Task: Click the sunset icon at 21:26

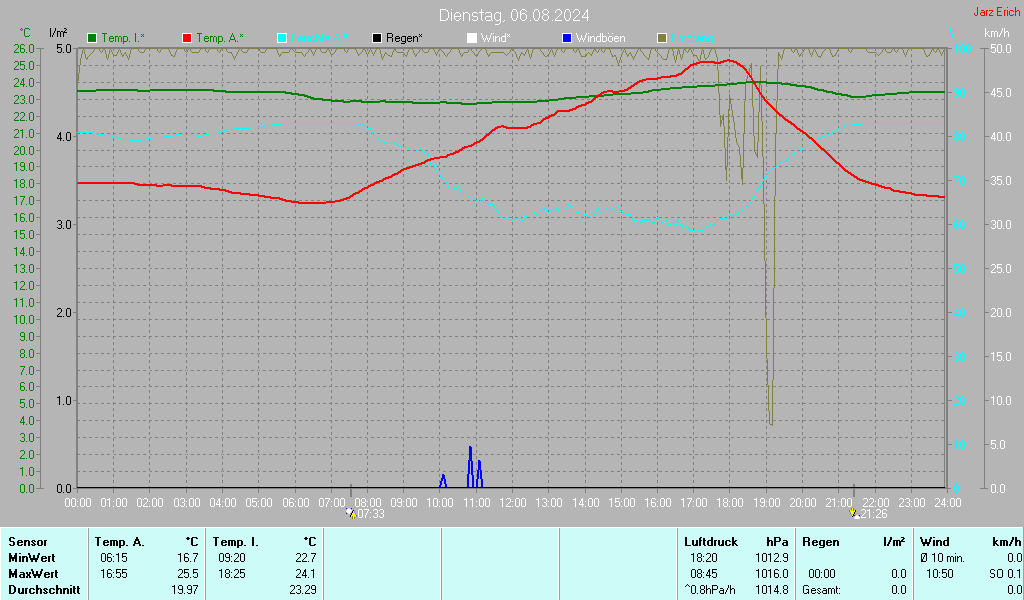Action: coord(853,513)
